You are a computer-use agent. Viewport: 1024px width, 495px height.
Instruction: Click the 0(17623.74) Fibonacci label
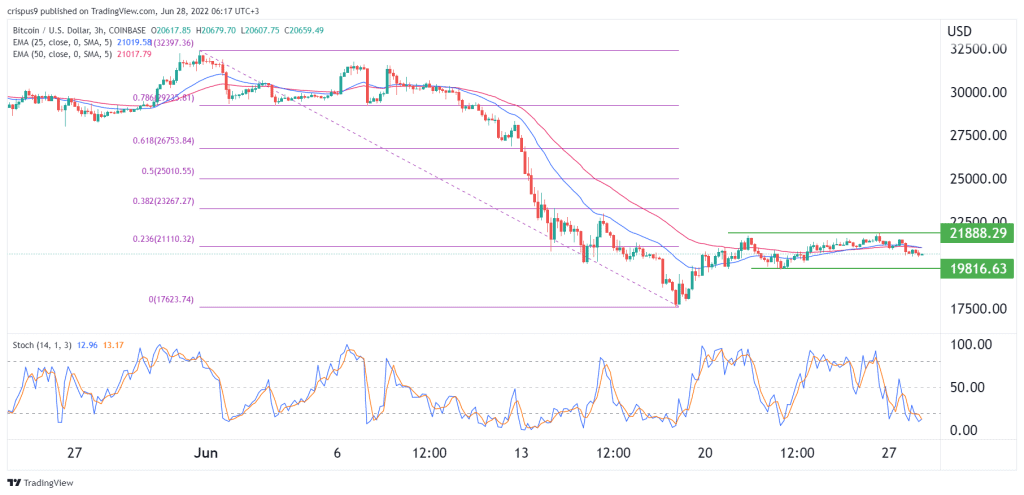click(x=172, y=299)
